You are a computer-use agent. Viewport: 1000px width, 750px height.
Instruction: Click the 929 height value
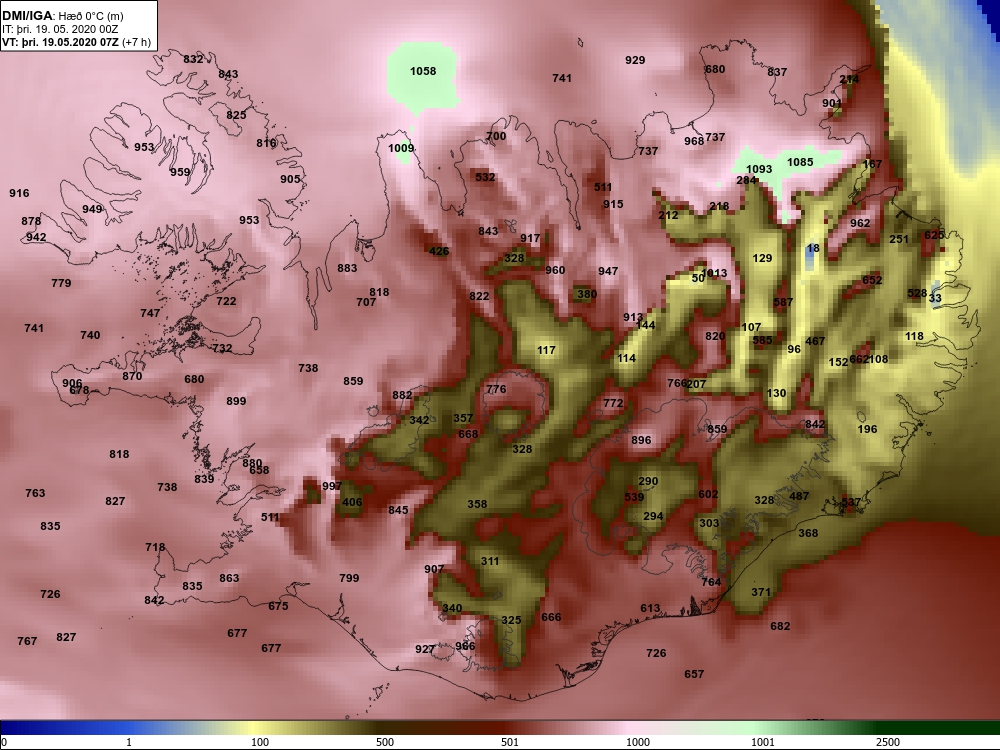point(635,60)
